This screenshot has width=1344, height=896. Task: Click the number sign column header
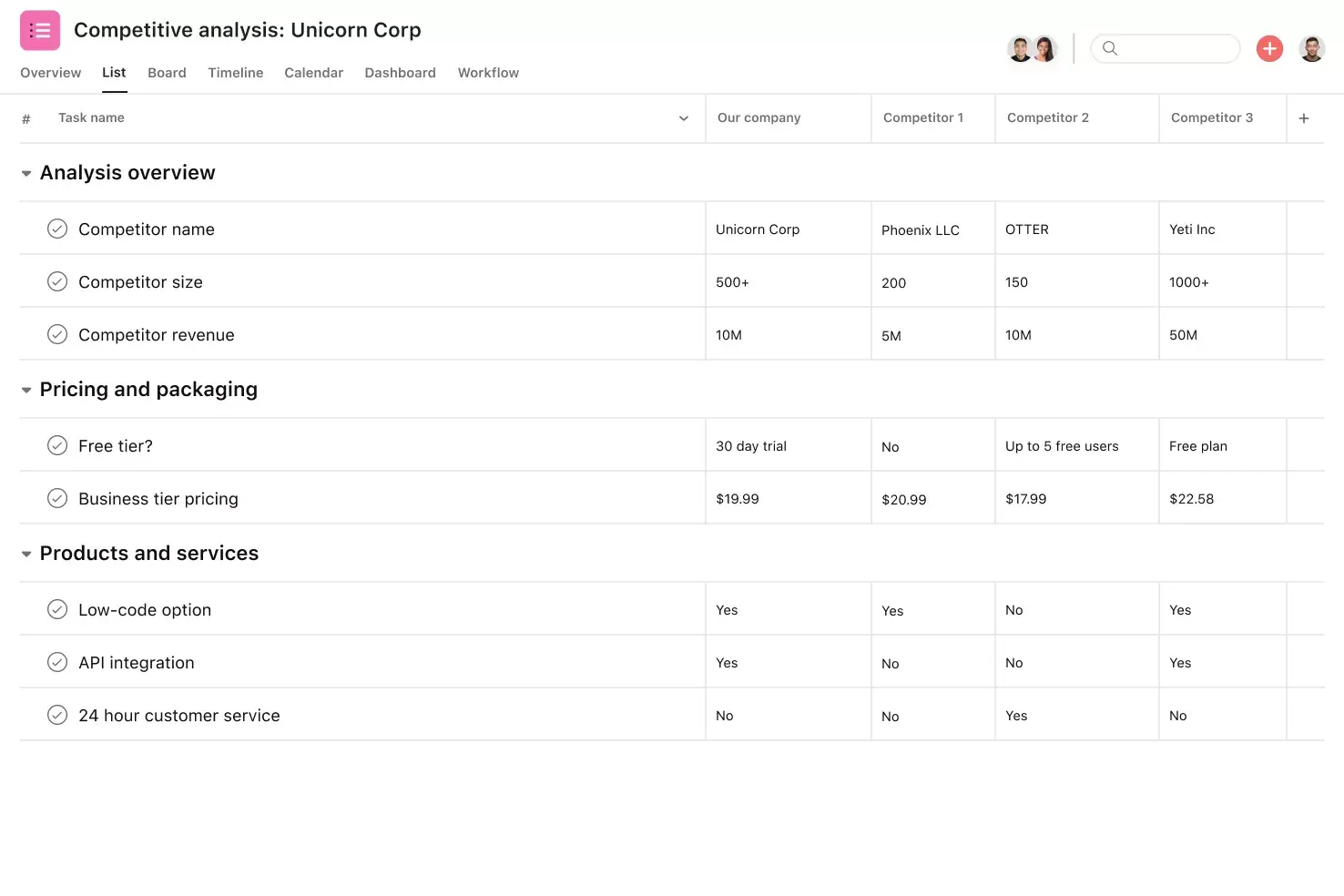click(25, 117)
